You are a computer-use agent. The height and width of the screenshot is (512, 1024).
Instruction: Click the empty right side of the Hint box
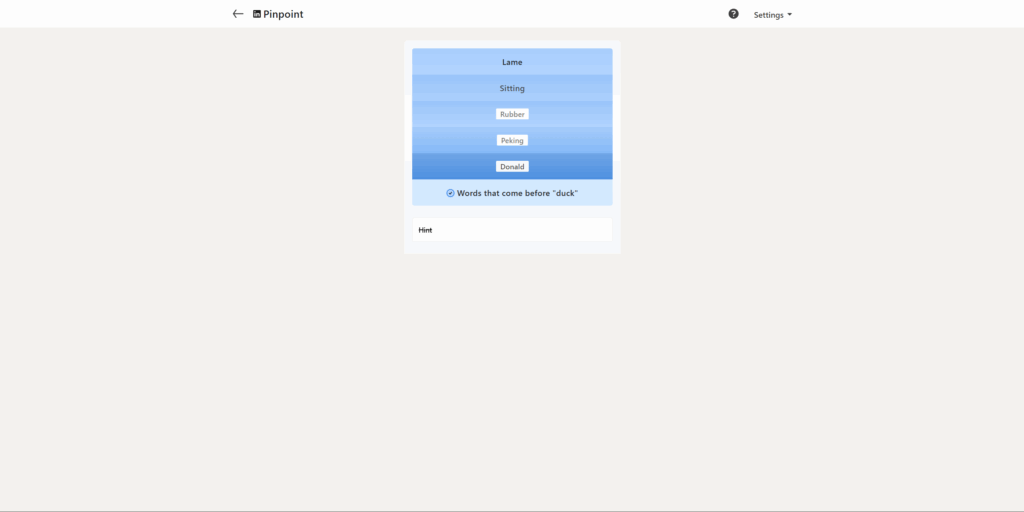pyautogui.click(x=560, y=230)
